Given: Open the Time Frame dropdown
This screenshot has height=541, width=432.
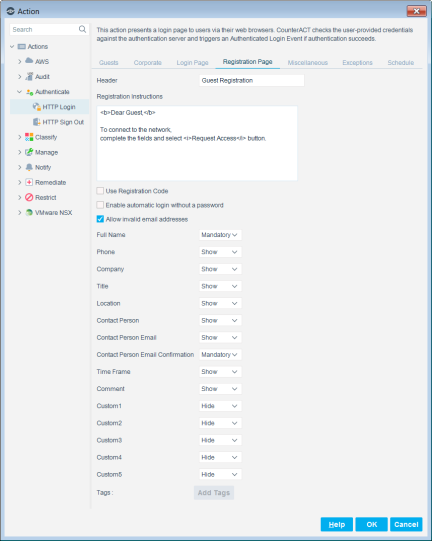Looking at the screenshot, I should (x=220, y=372).
